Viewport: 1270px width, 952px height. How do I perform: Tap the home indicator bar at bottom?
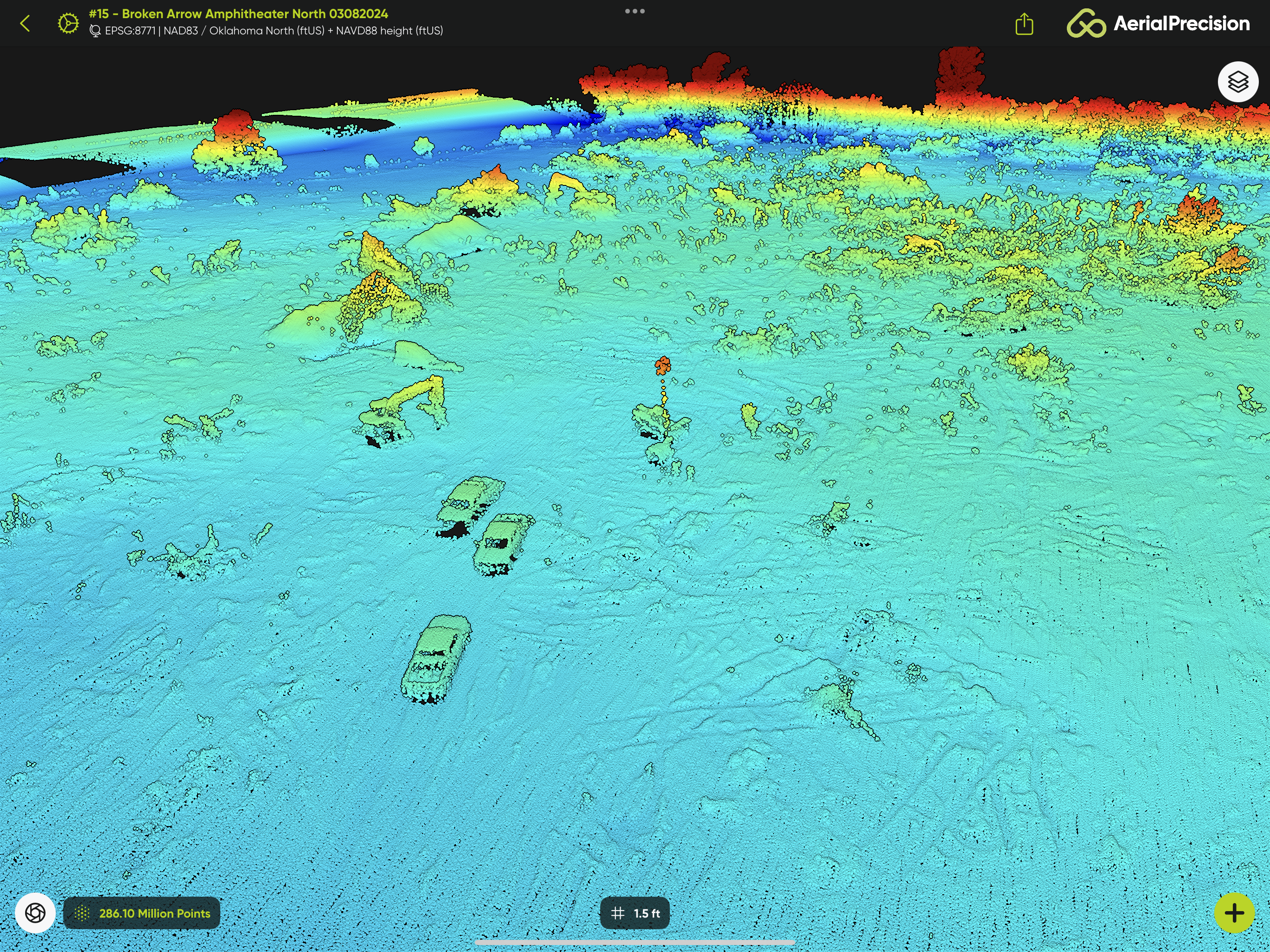(x=635, y=942)
